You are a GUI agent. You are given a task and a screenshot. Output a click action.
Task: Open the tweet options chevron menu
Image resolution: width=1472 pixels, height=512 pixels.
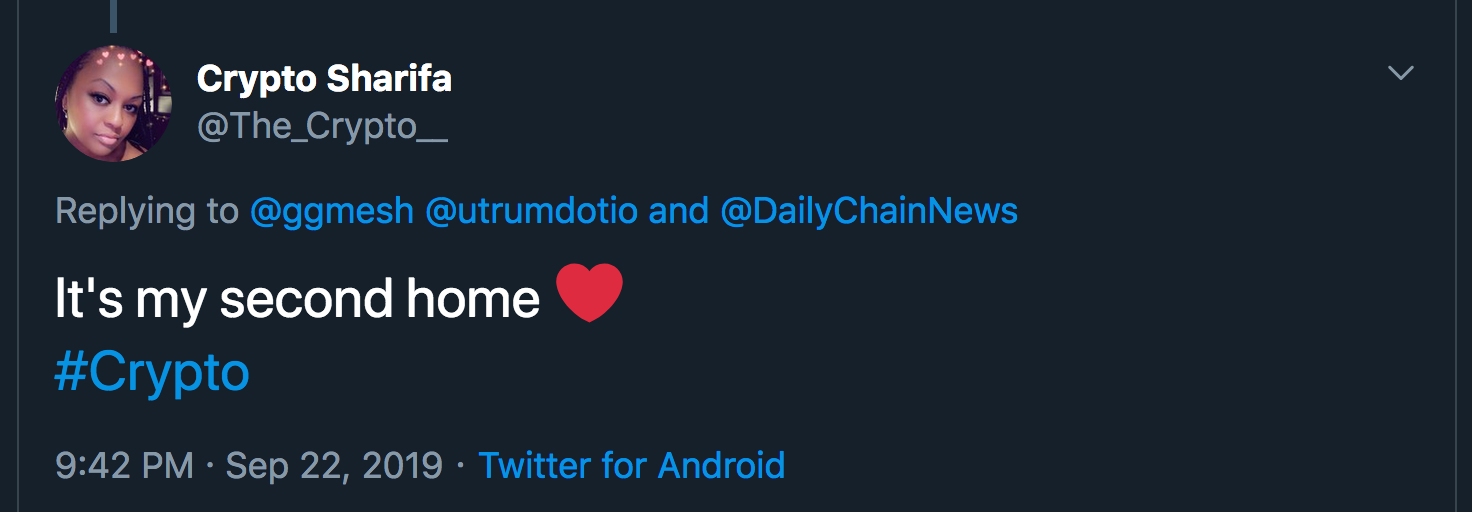point(1401,73)
